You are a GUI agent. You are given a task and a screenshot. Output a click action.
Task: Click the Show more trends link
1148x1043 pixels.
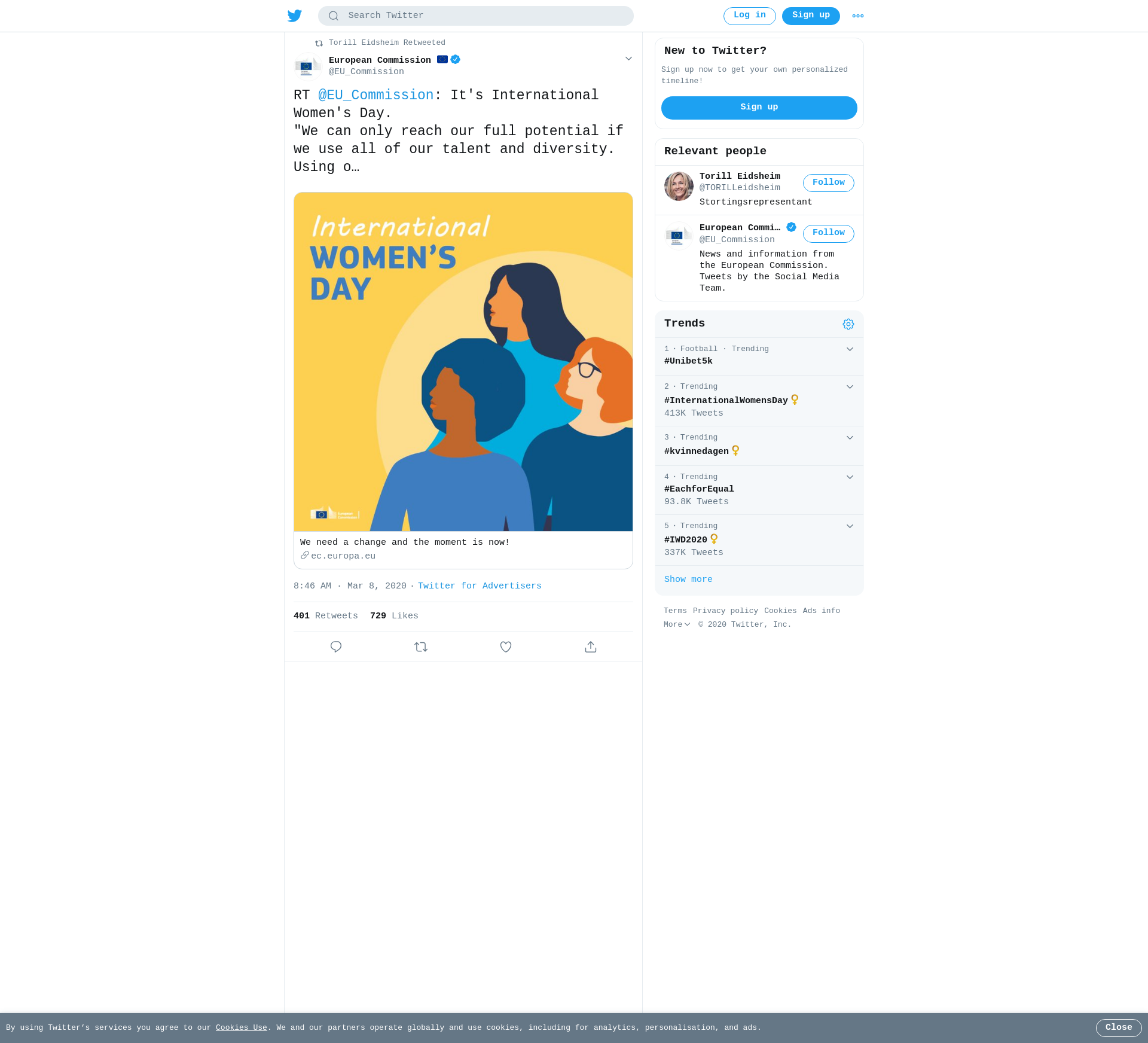[688, 580]
